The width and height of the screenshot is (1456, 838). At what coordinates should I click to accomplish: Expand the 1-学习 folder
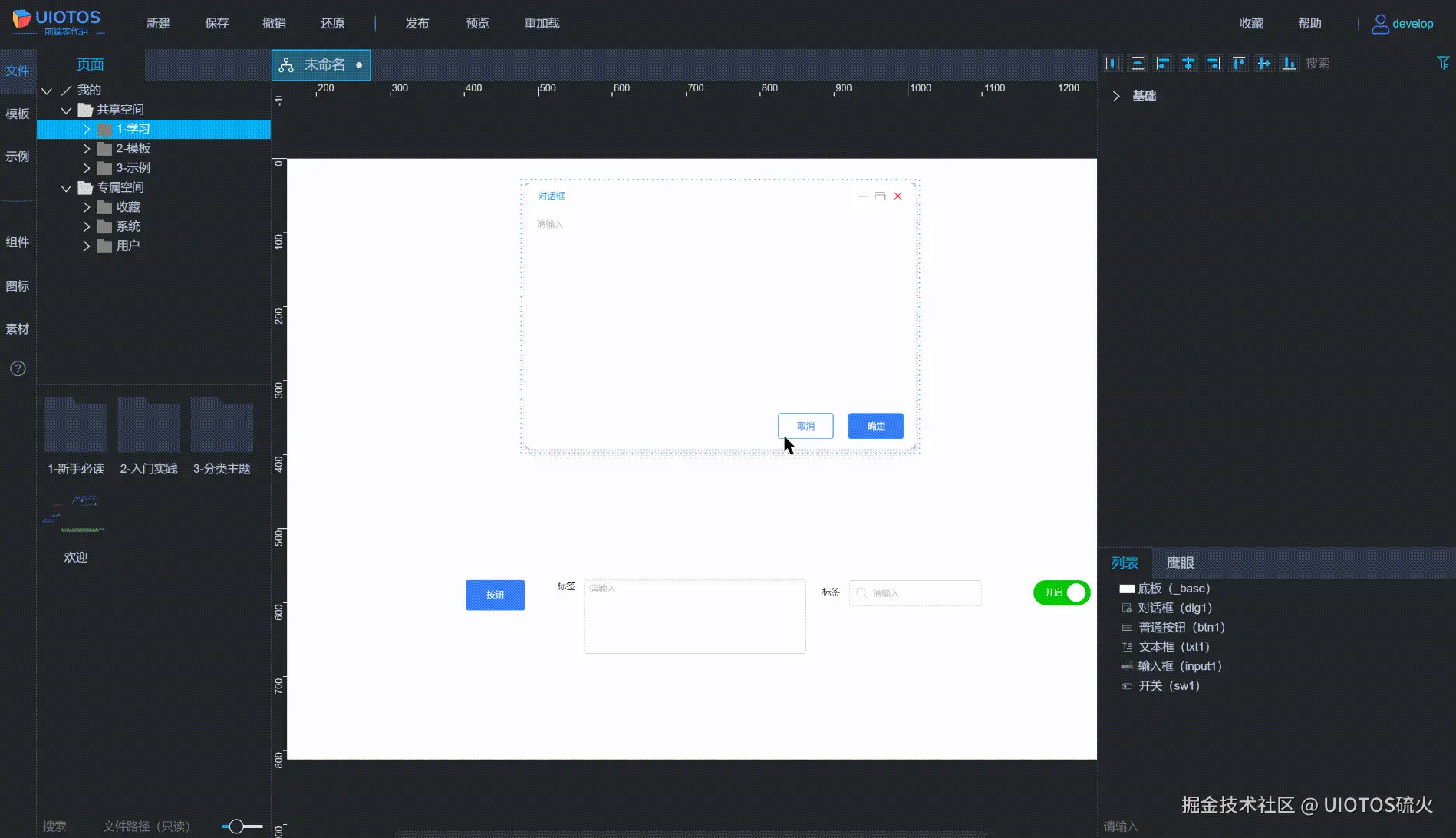click(87, 129)
